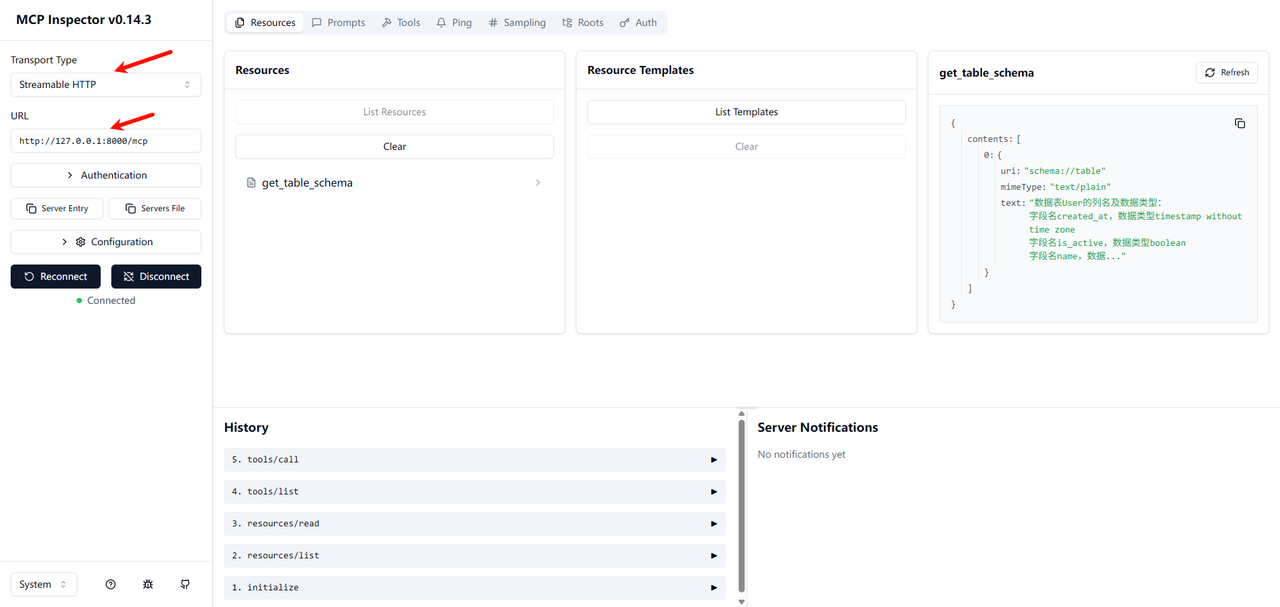Open the Transport Type dropdown
Viewport: 1280px width, 607px height.
click(105, 85)
